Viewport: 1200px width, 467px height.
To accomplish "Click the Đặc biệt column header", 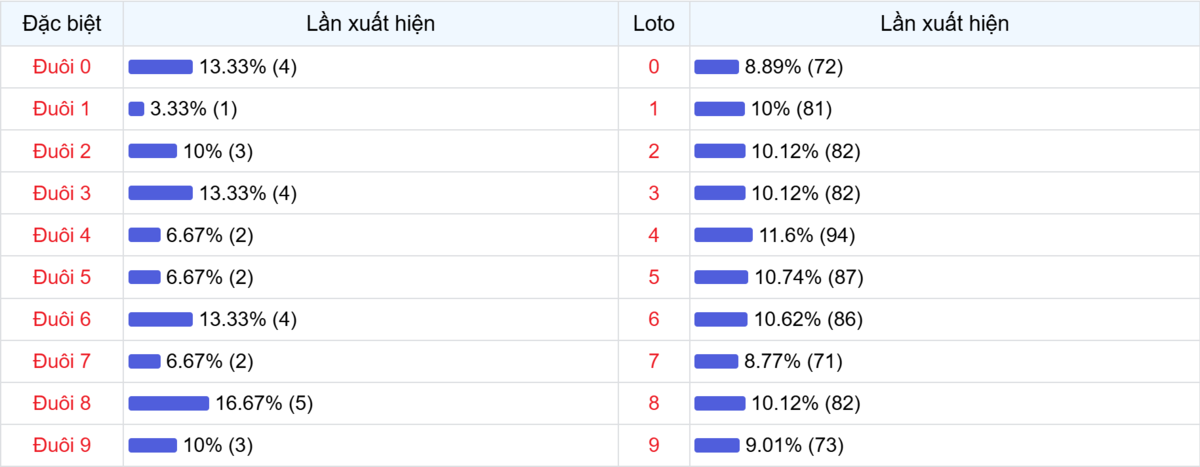I will [61, 24].
